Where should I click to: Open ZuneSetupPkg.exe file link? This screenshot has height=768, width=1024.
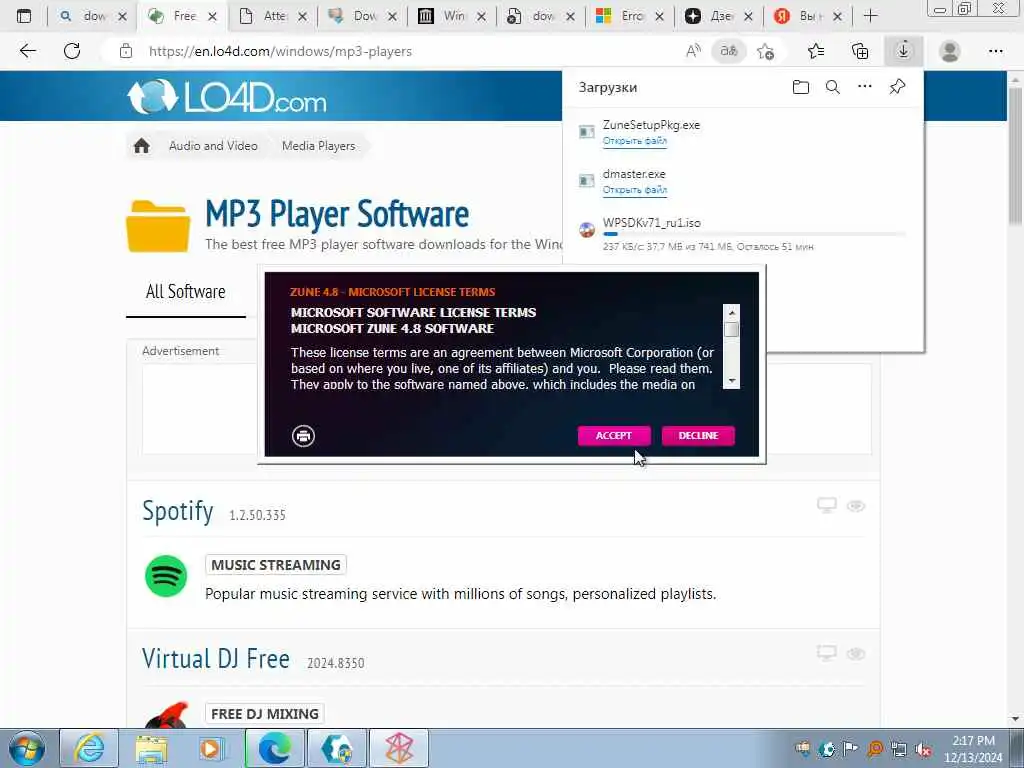[x=635, y=141]
